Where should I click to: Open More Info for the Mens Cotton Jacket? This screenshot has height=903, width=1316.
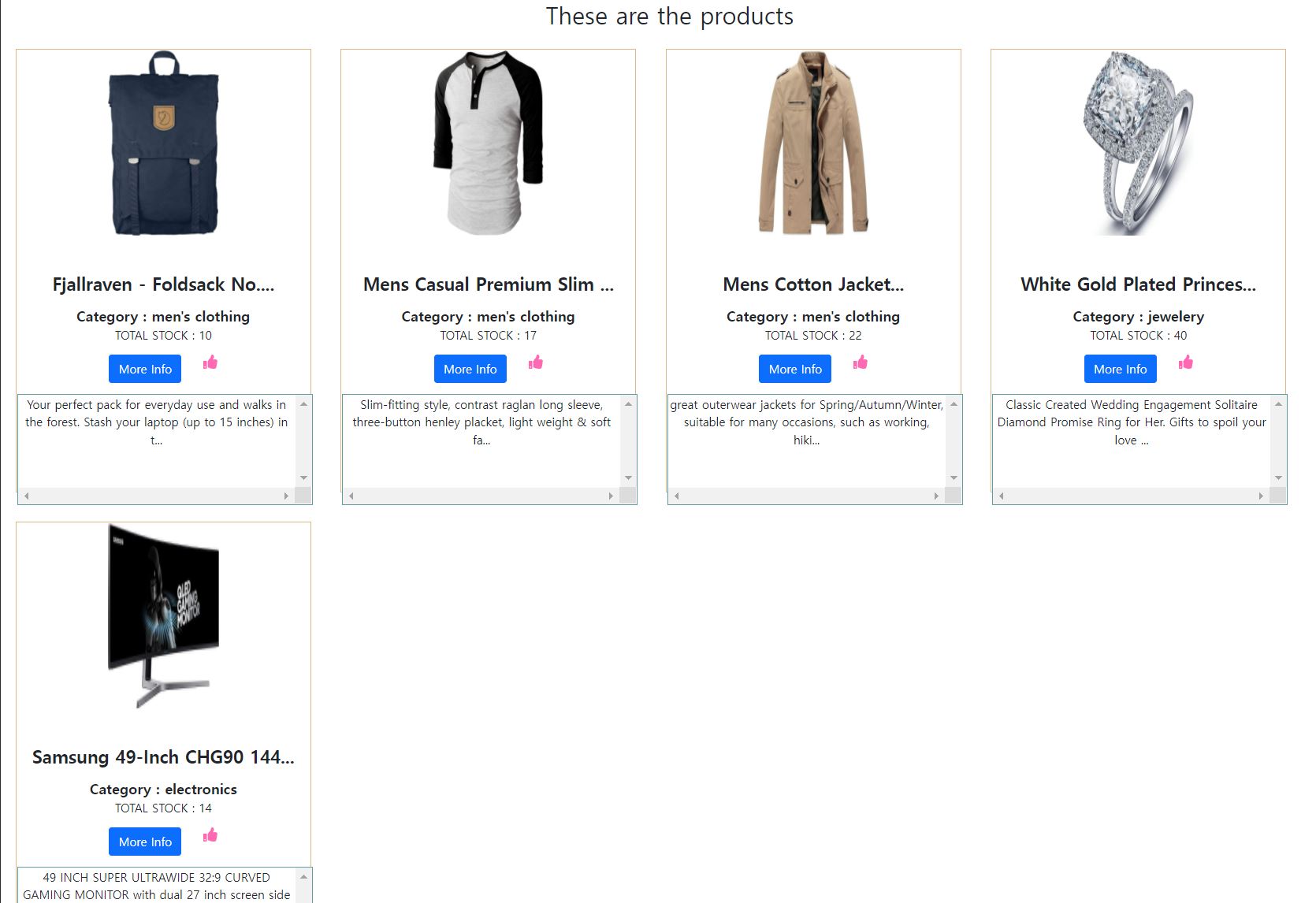point(794,369)
